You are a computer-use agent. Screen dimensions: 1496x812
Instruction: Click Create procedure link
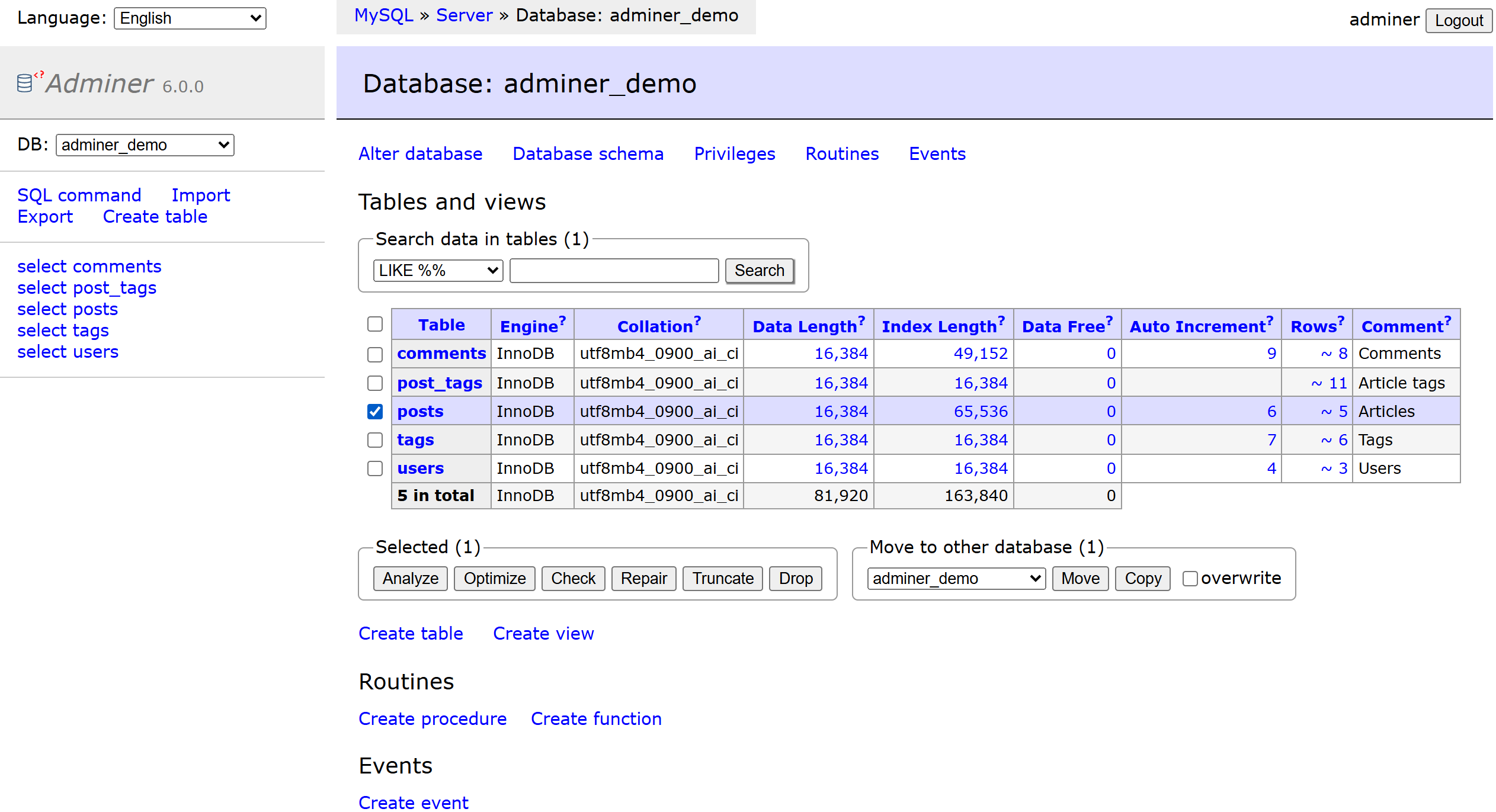[433, 719]
